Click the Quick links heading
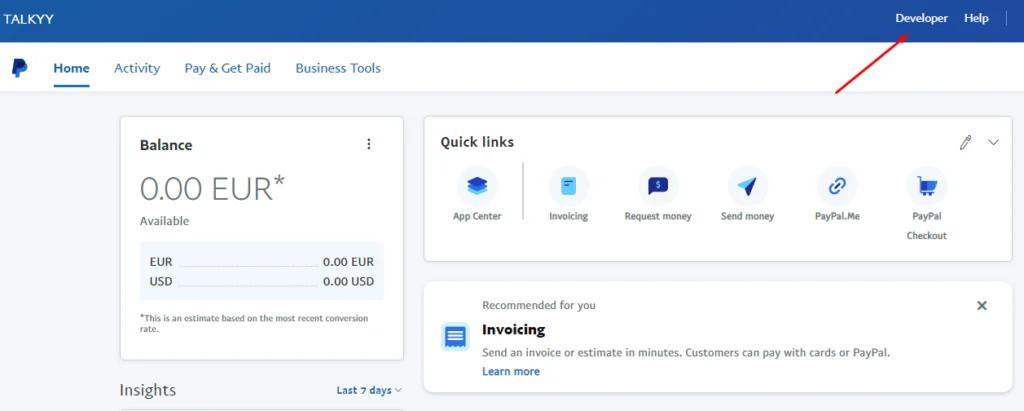 point(477,142)
